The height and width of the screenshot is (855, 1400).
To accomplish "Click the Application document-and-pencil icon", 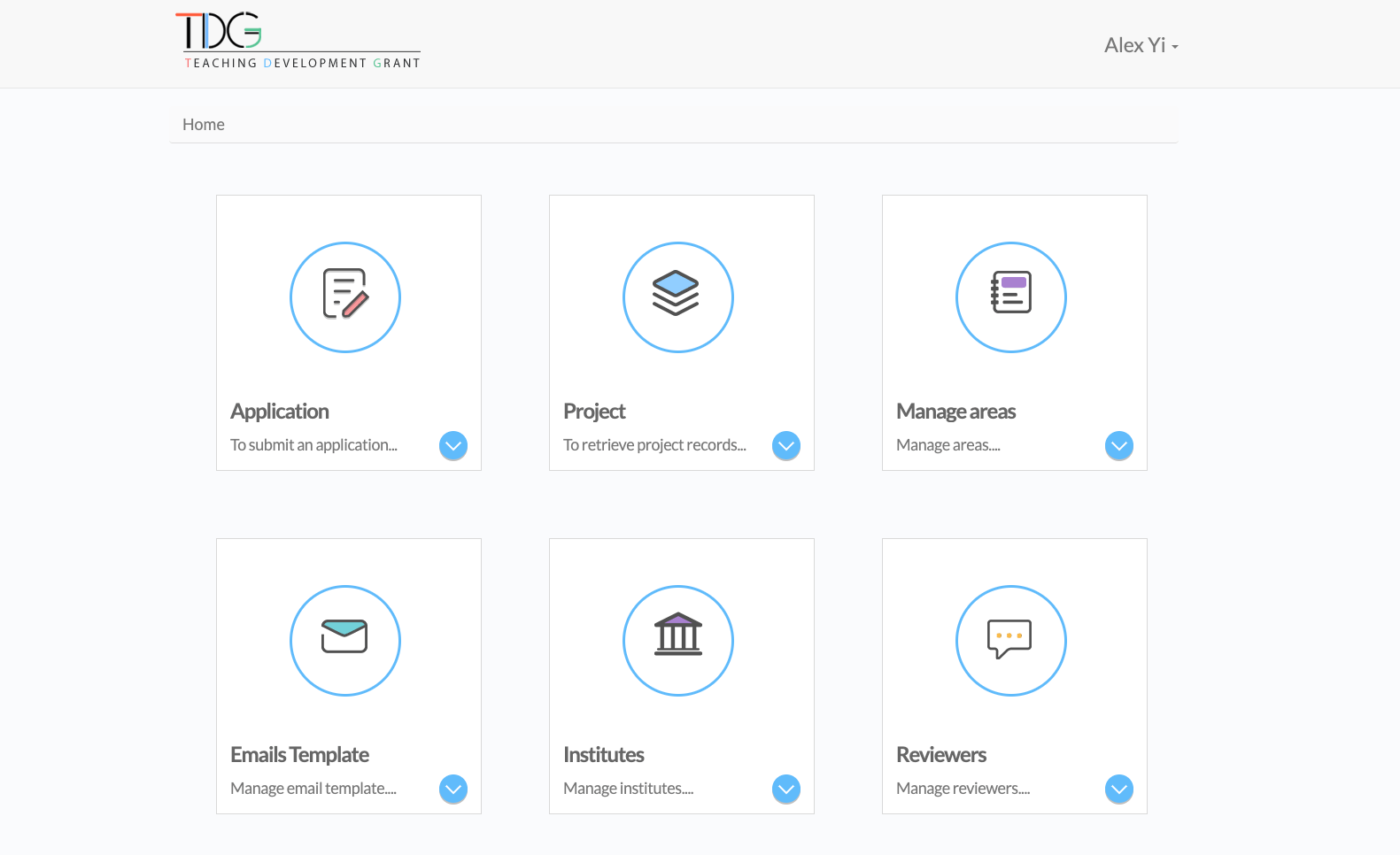I will (345, 297).
